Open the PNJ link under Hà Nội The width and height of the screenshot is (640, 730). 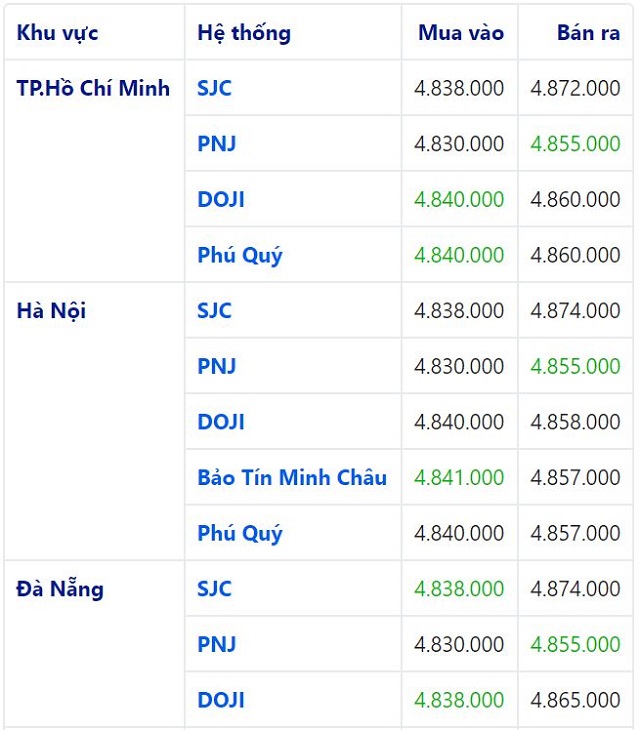click(216, 366)
